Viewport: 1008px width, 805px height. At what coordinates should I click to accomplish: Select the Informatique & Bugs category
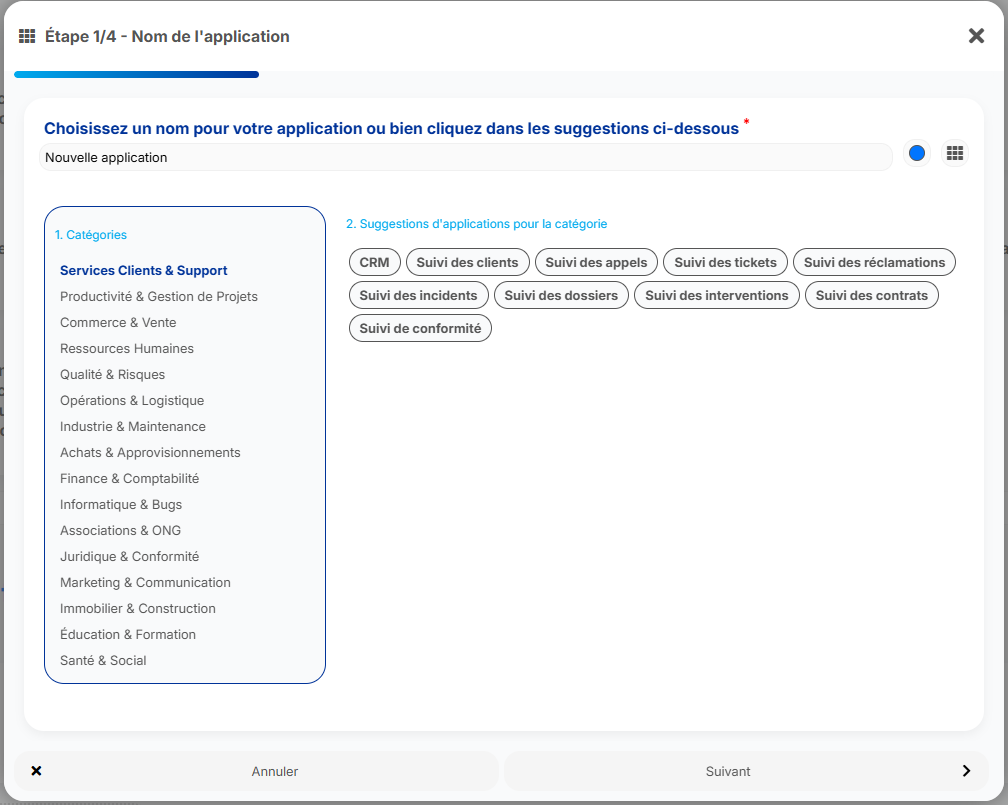(121, 504)
